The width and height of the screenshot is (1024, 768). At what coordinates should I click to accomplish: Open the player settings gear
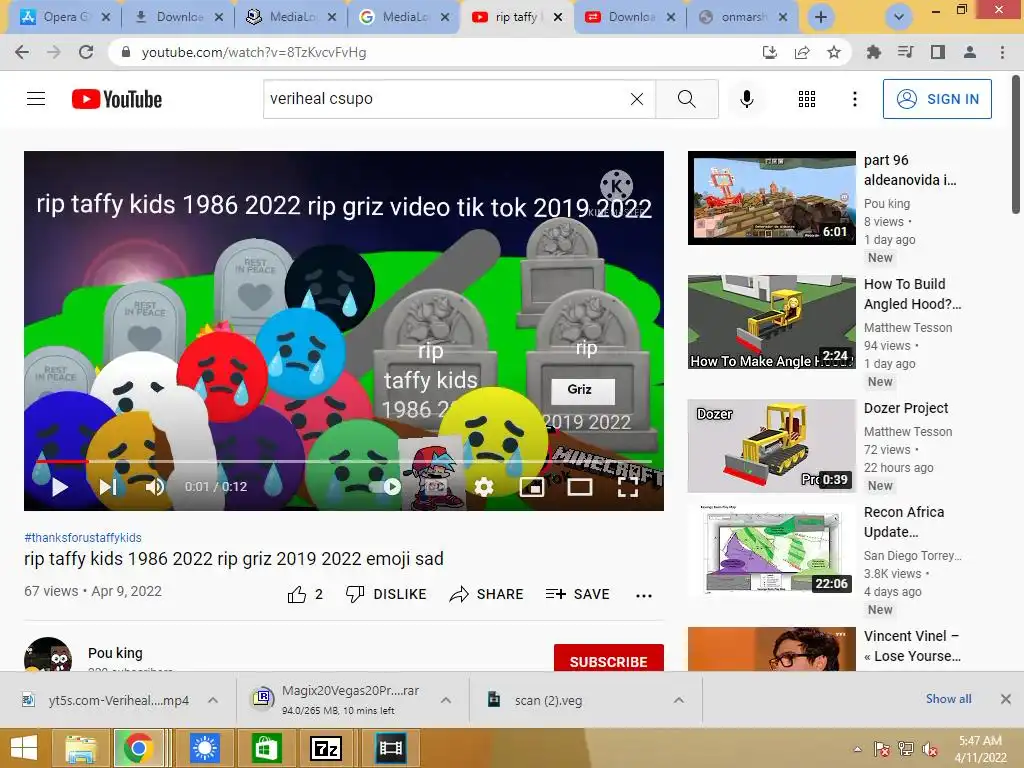click(484, 487)
